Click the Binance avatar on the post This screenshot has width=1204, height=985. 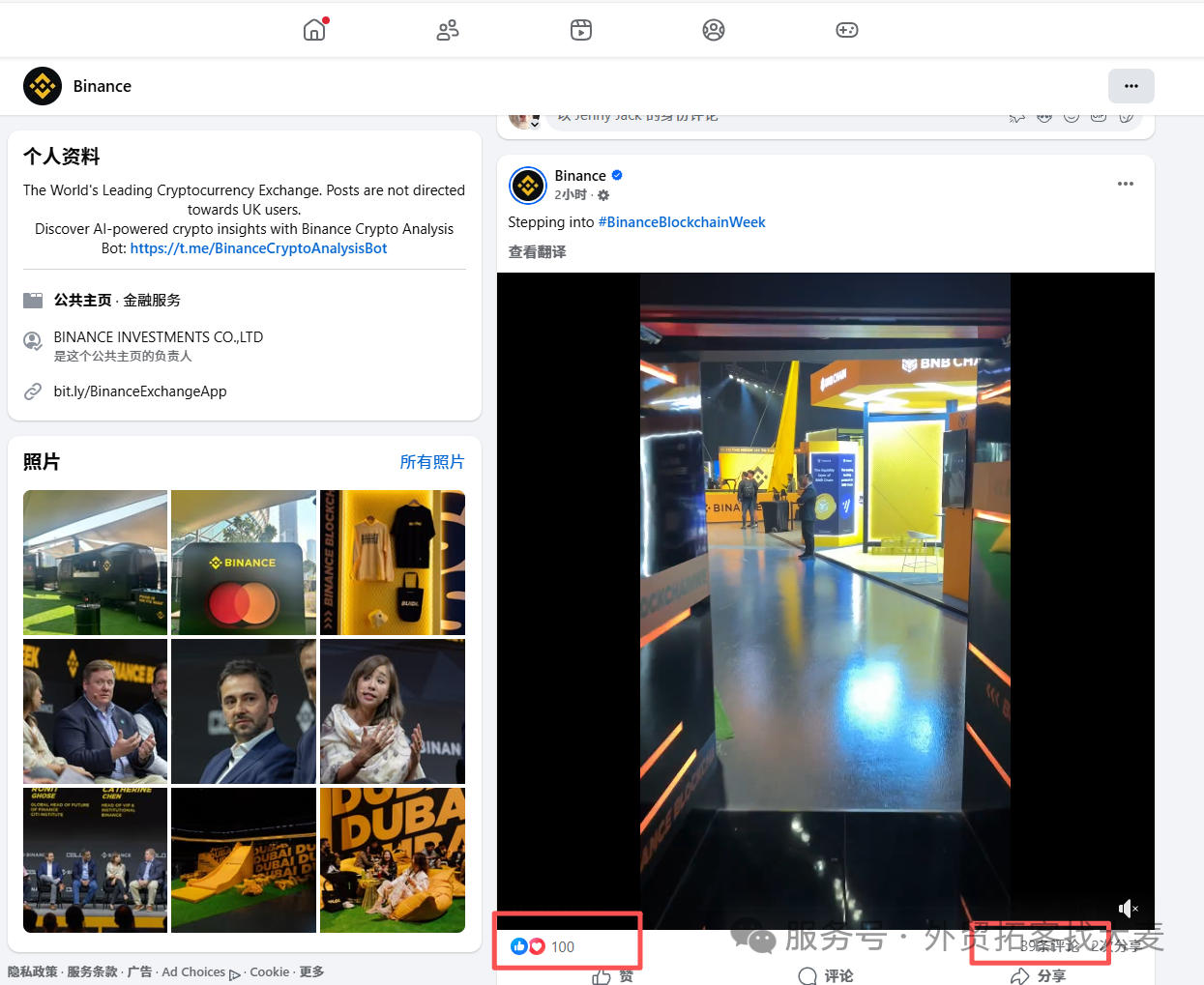tap(528, 185)
